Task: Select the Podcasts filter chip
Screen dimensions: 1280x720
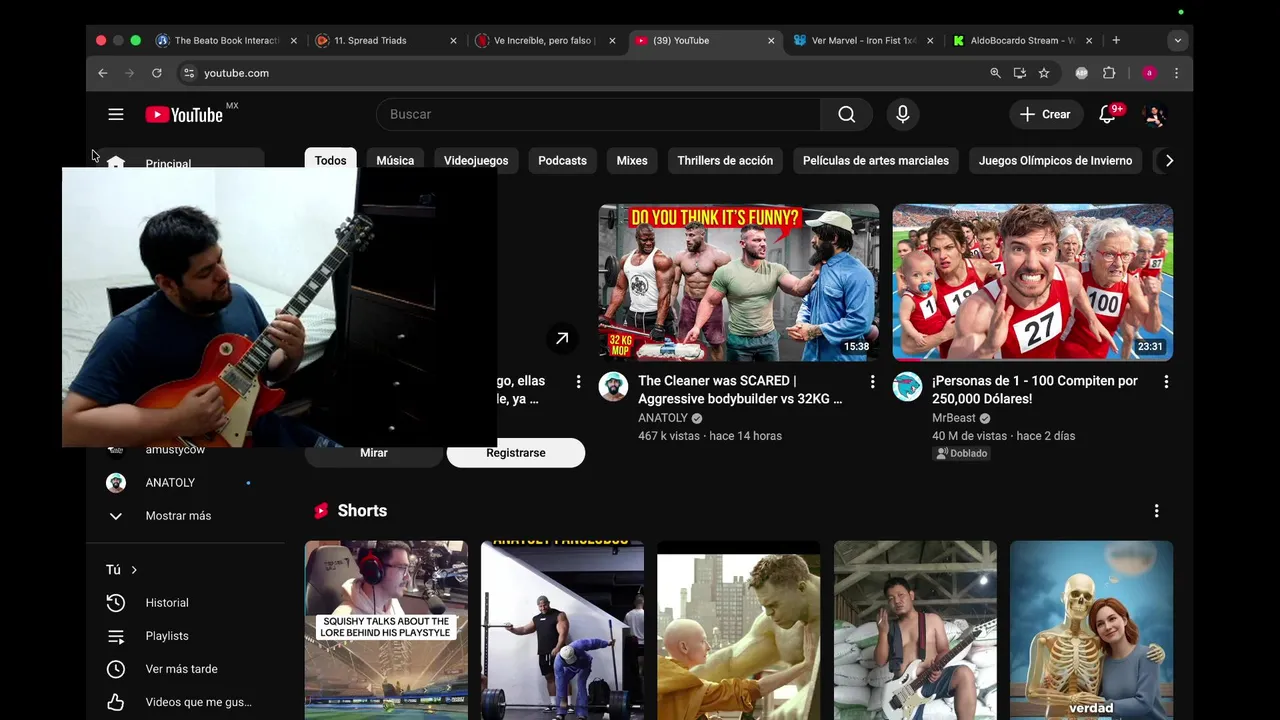Action: (562, 160)
